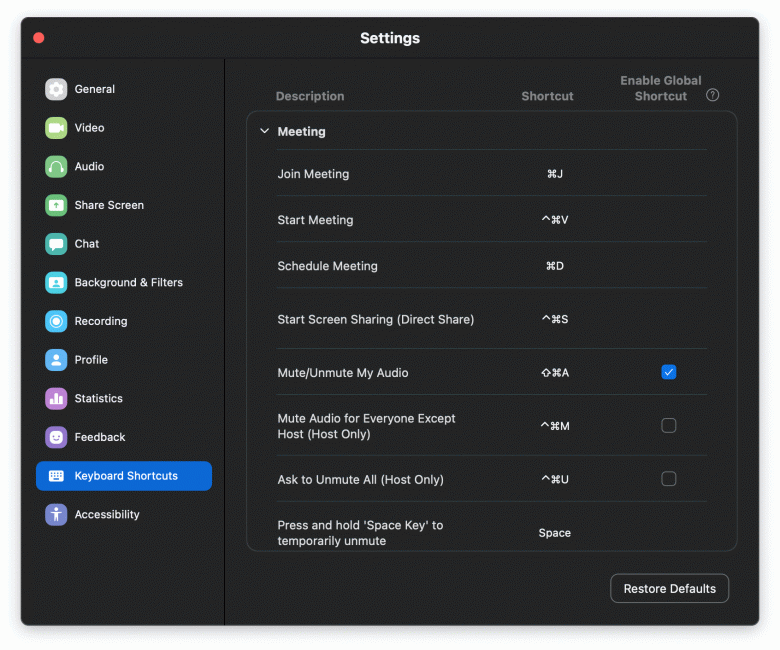Click the Statistics bar chart icon
The width and height of the screenshot is (780, 650).
click(56, 399)
